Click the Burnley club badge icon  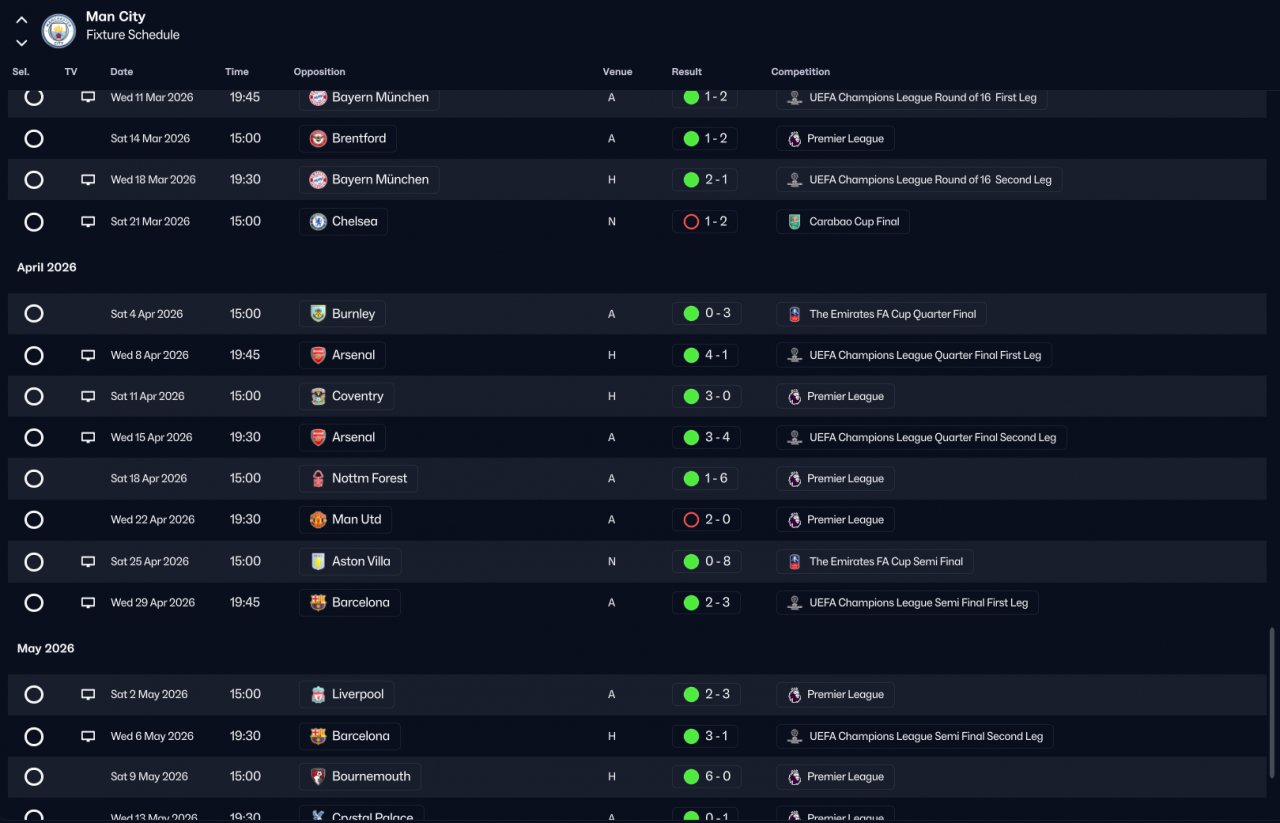click(318, 314)
